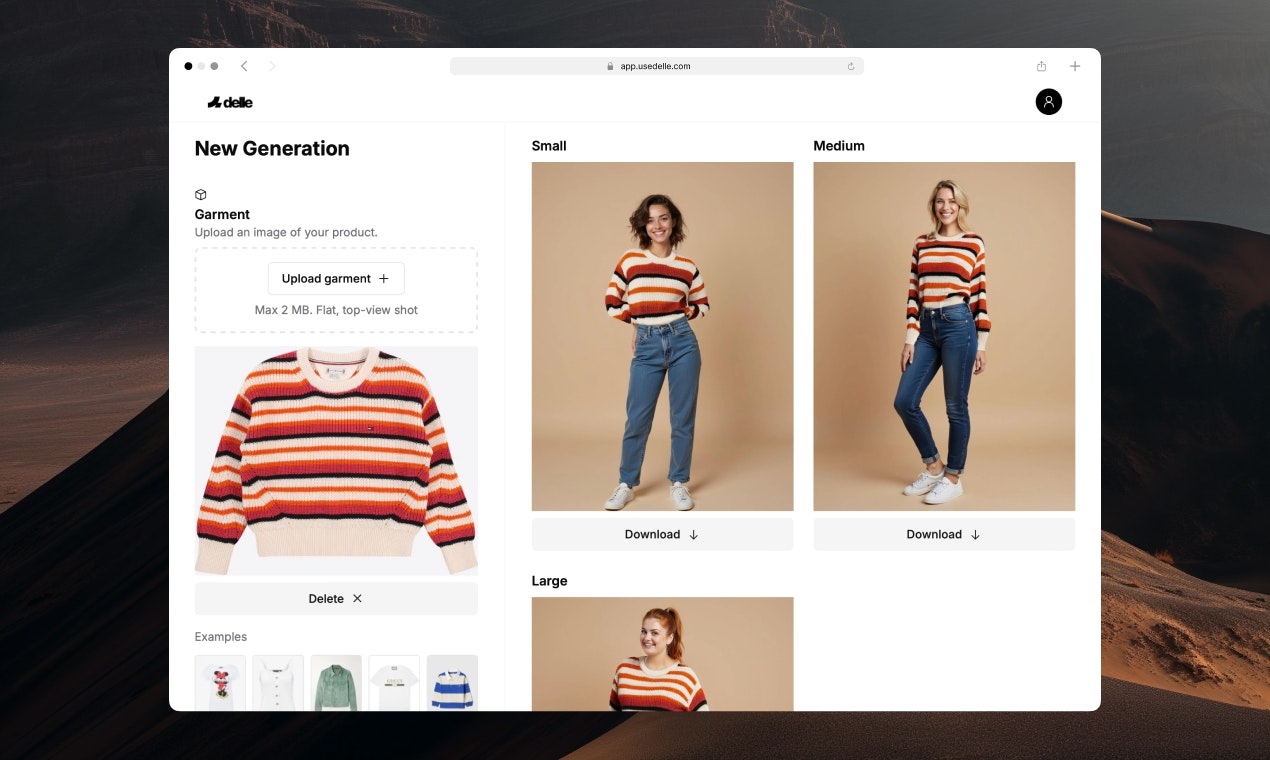1270x760 pixels.
Task: Choose the green jacket example
Action: tap(336, 683)
